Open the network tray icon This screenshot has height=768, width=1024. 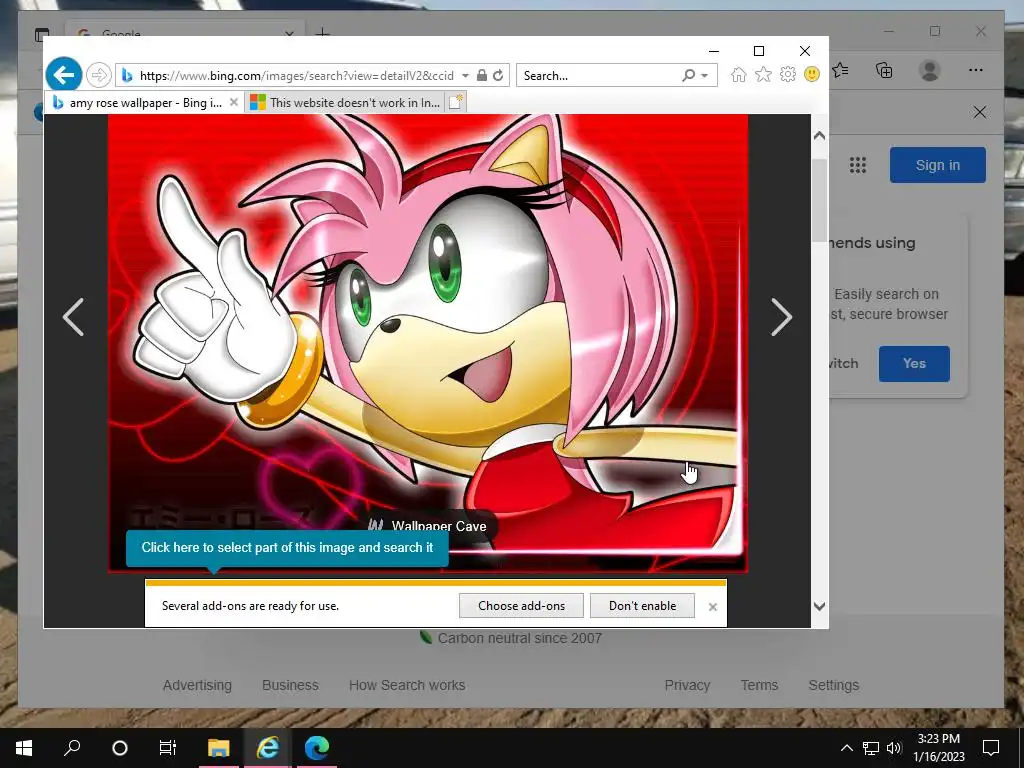(871, 748)
